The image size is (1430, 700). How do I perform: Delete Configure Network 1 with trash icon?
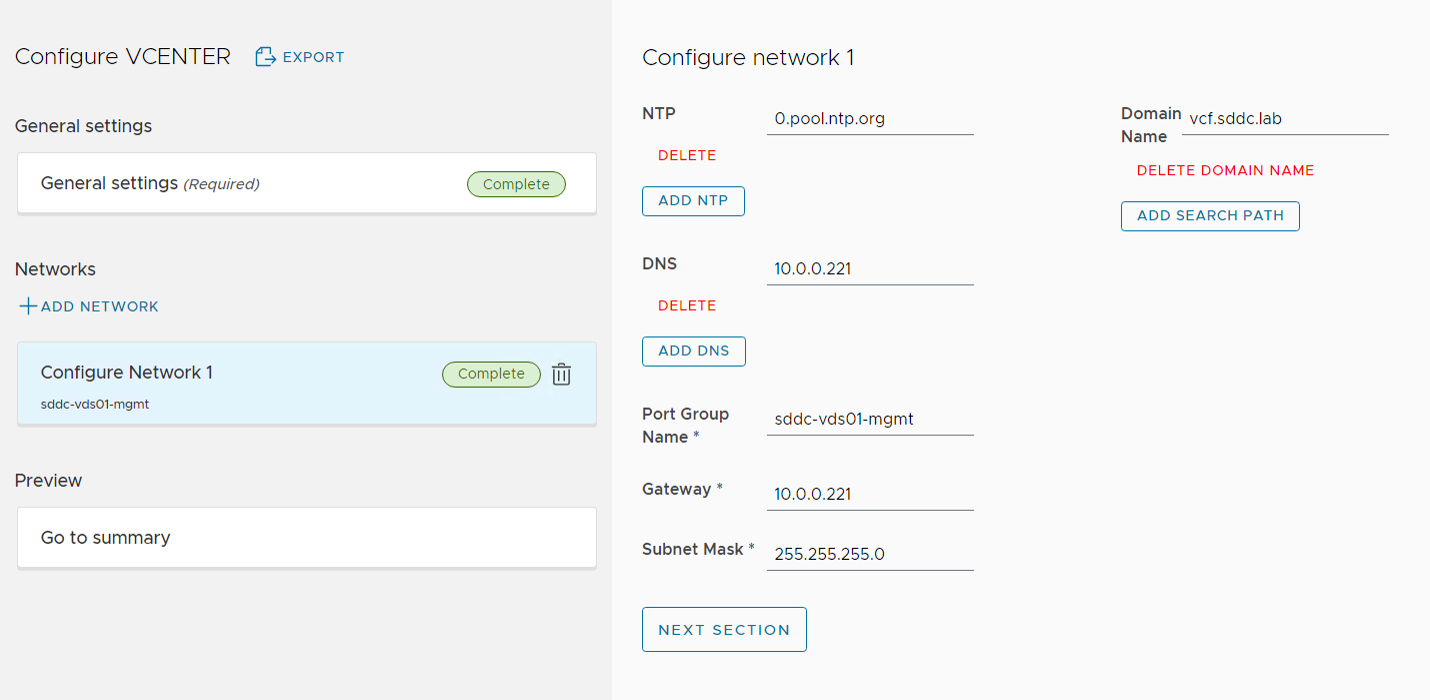coord(562,374)
